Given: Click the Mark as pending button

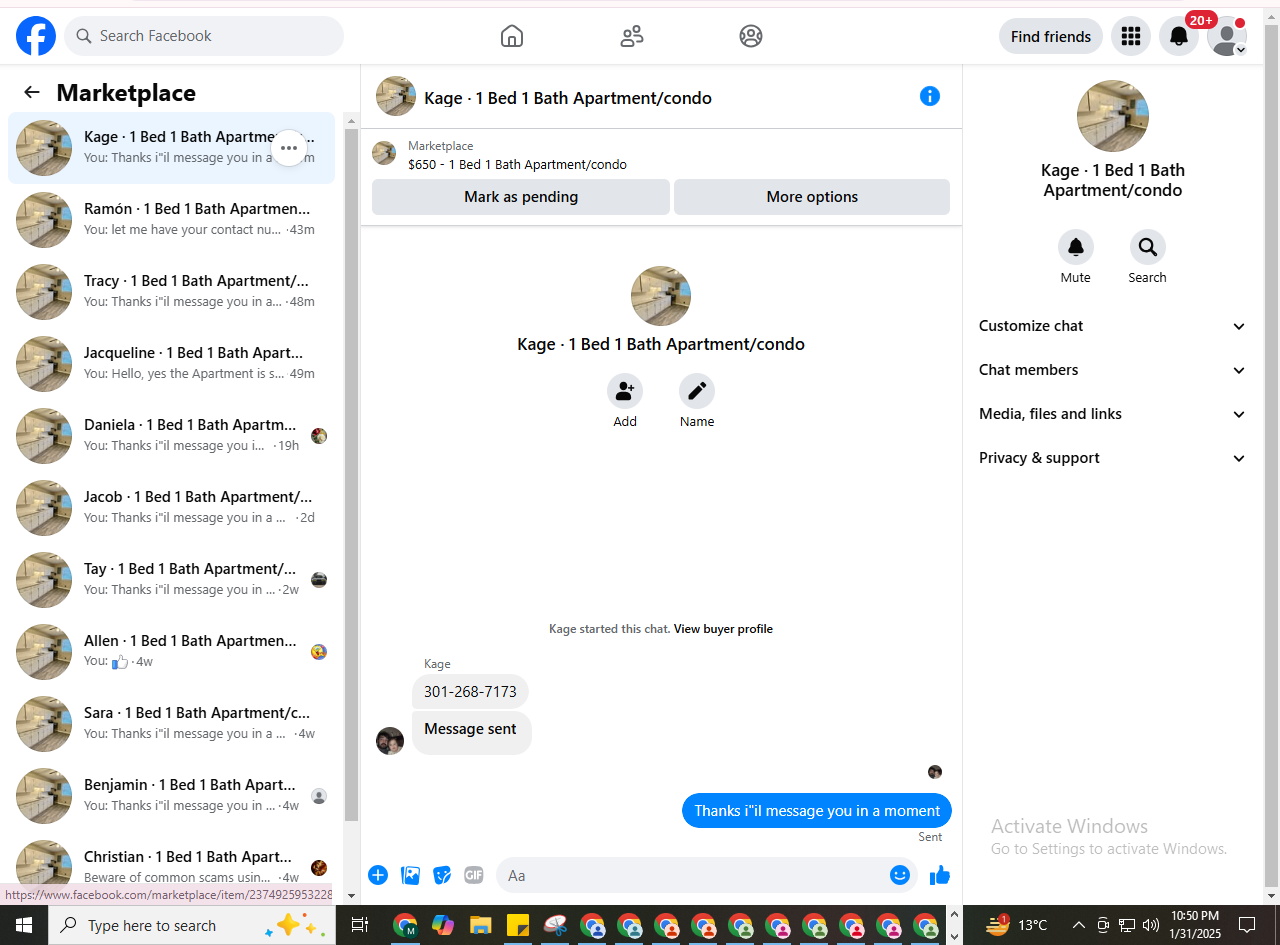Looking at the screenshot, I should click(521, 197).
